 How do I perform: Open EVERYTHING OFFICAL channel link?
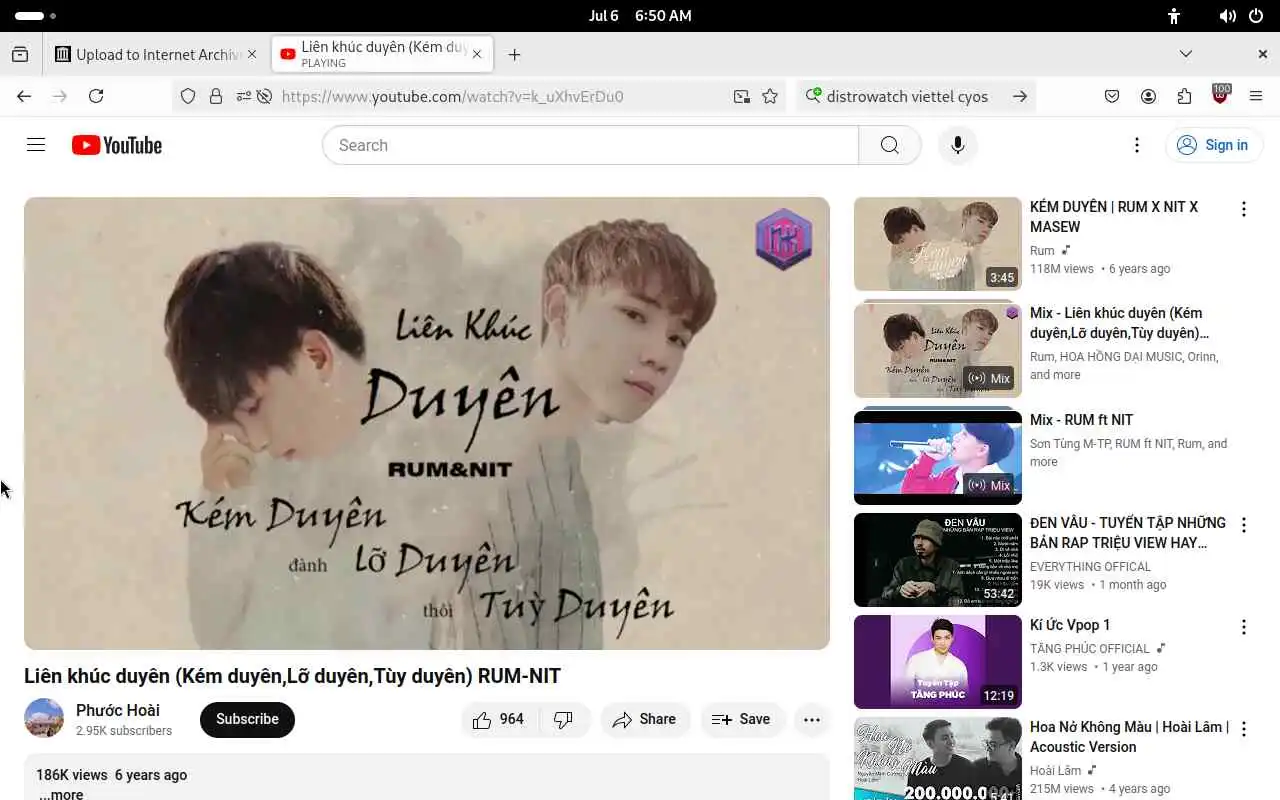[1090, 566]
